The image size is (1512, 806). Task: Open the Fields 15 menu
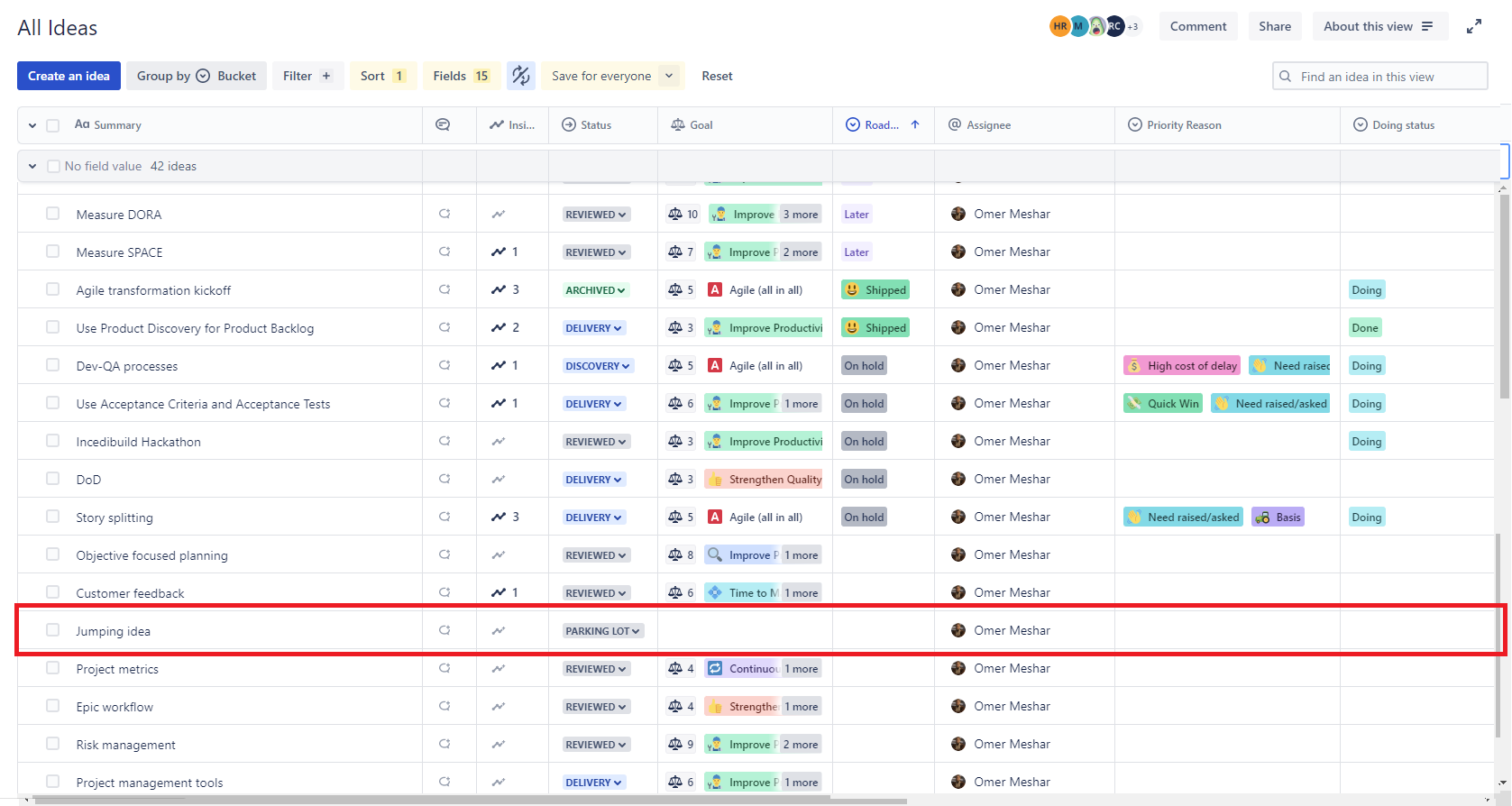[x=461, y=76]
